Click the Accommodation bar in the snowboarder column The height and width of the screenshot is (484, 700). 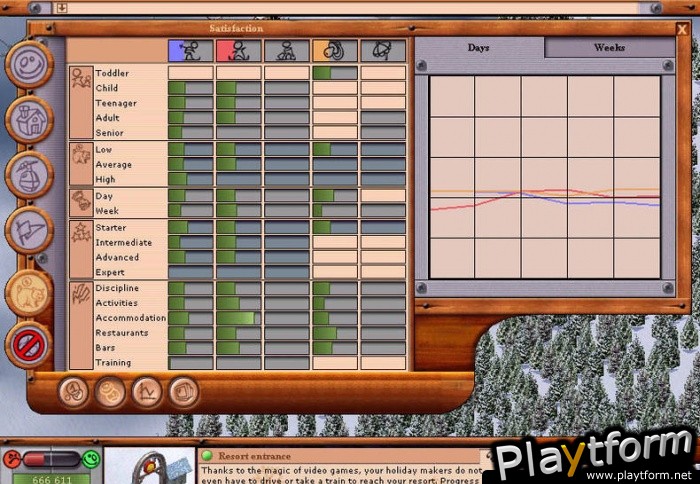[x=239, y=318]
